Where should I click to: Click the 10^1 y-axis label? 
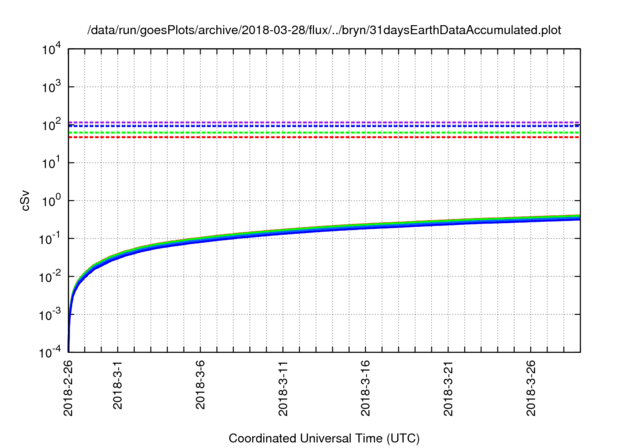[x=51, y=163]
